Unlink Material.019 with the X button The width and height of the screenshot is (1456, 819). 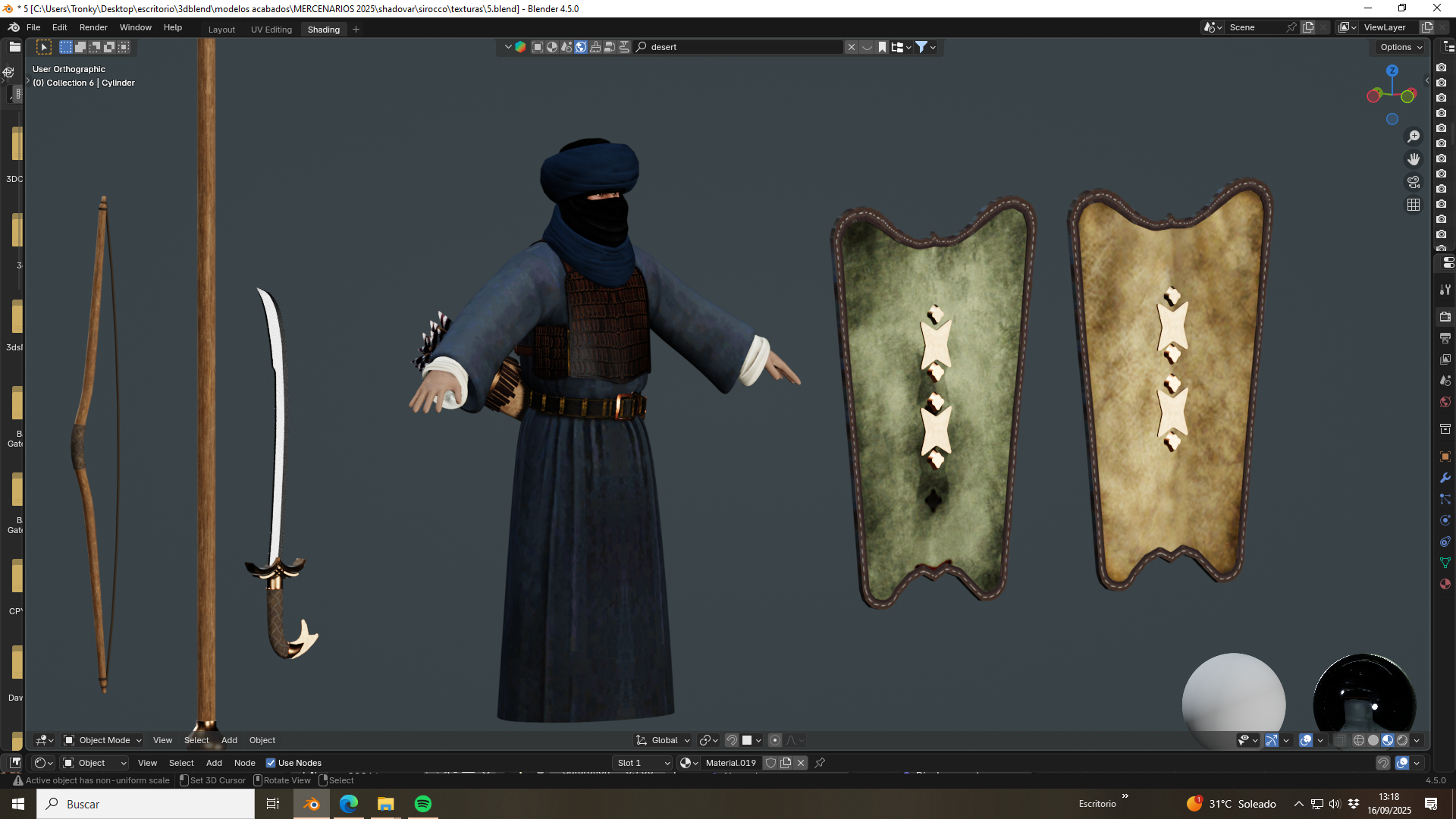(x=801, y=763)
